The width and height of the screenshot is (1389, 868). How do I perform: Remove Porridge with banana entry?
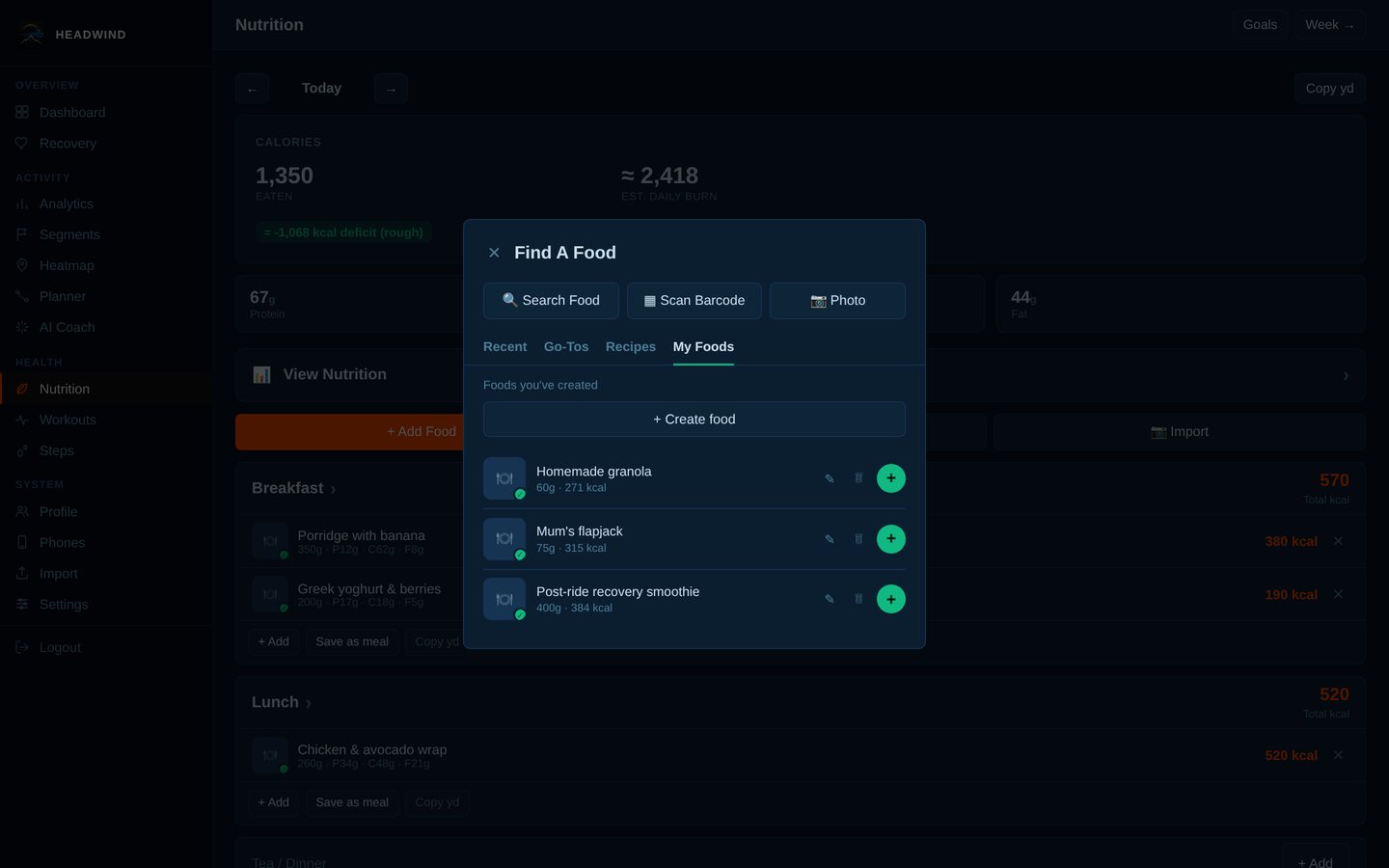pos(1338,542)
